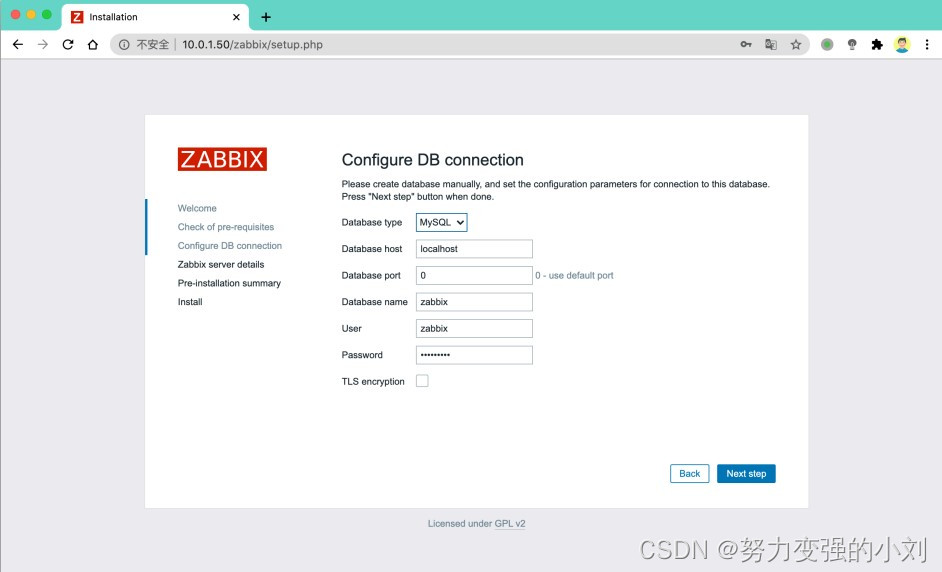
Task: Click the address bar URL
Action: click(252, 44)
